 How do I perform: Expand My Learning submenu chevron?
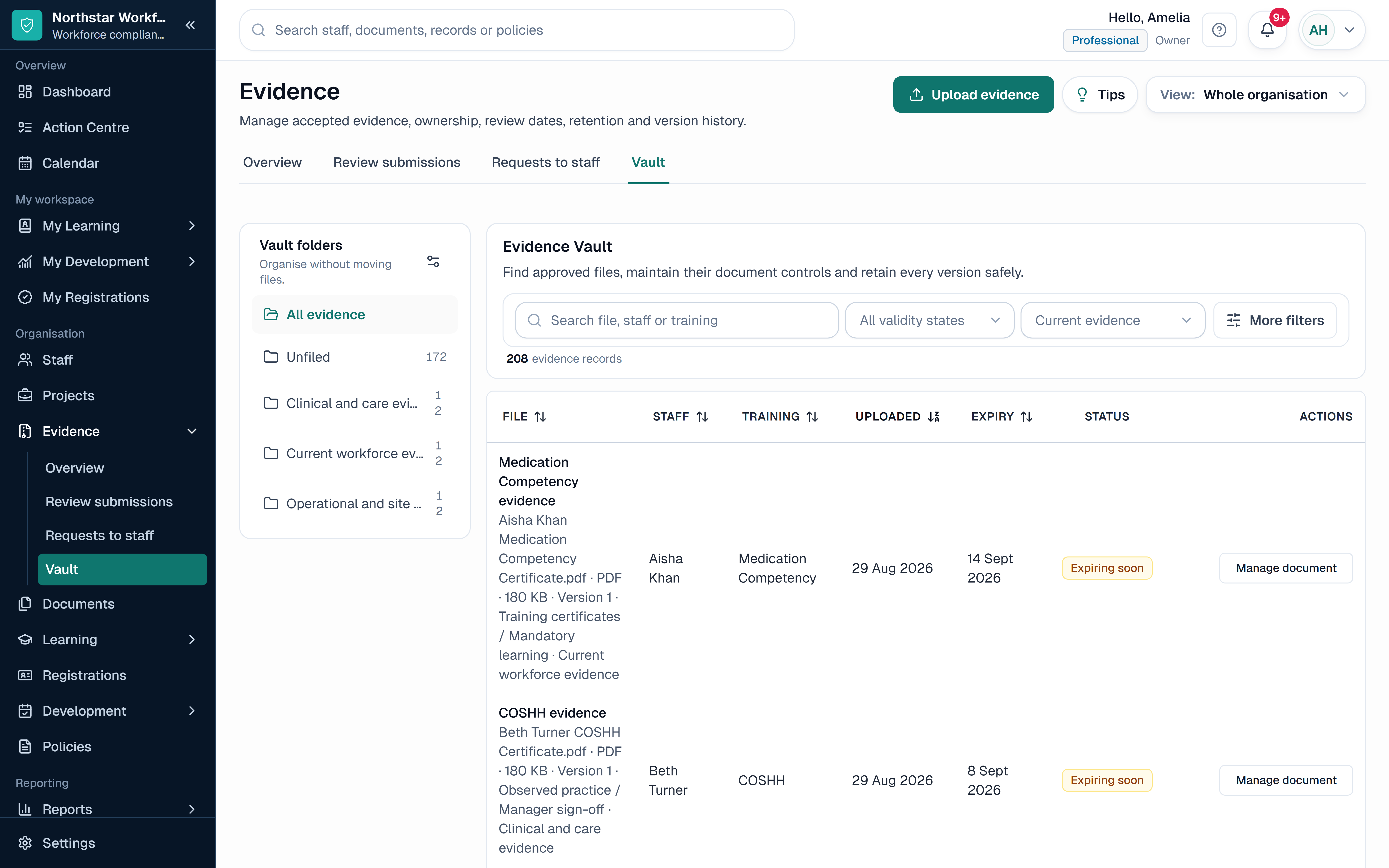point(192,226)
